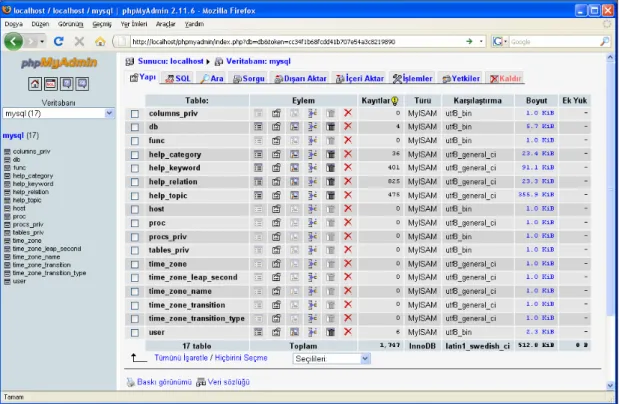Image resolution: width=619 pixels, height=404 pixels.
Task: Check the user table checkbox
Action: 135,333
